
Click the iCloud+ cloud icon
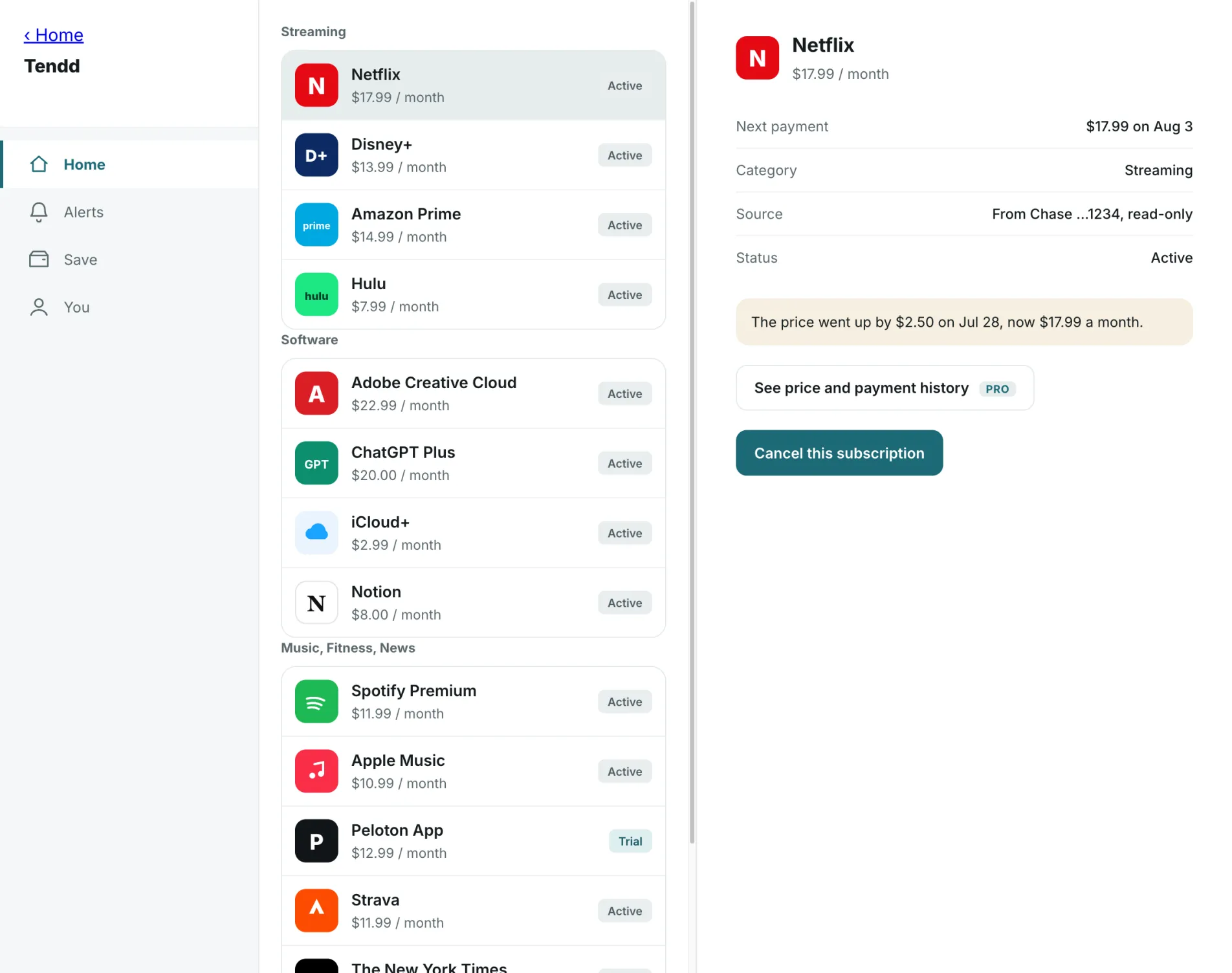[x=316, y=533]
